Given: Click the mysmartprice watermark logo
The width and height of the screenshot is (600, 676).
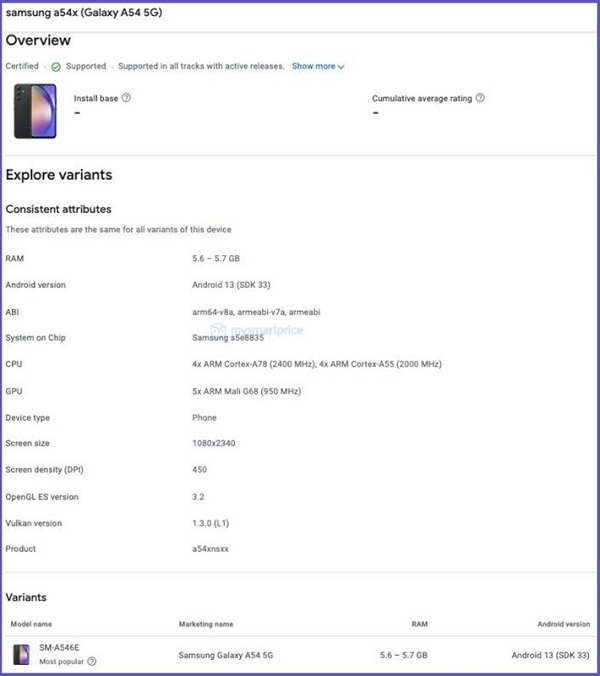Looking at the screenshot, I should click(x=257, y=330).
